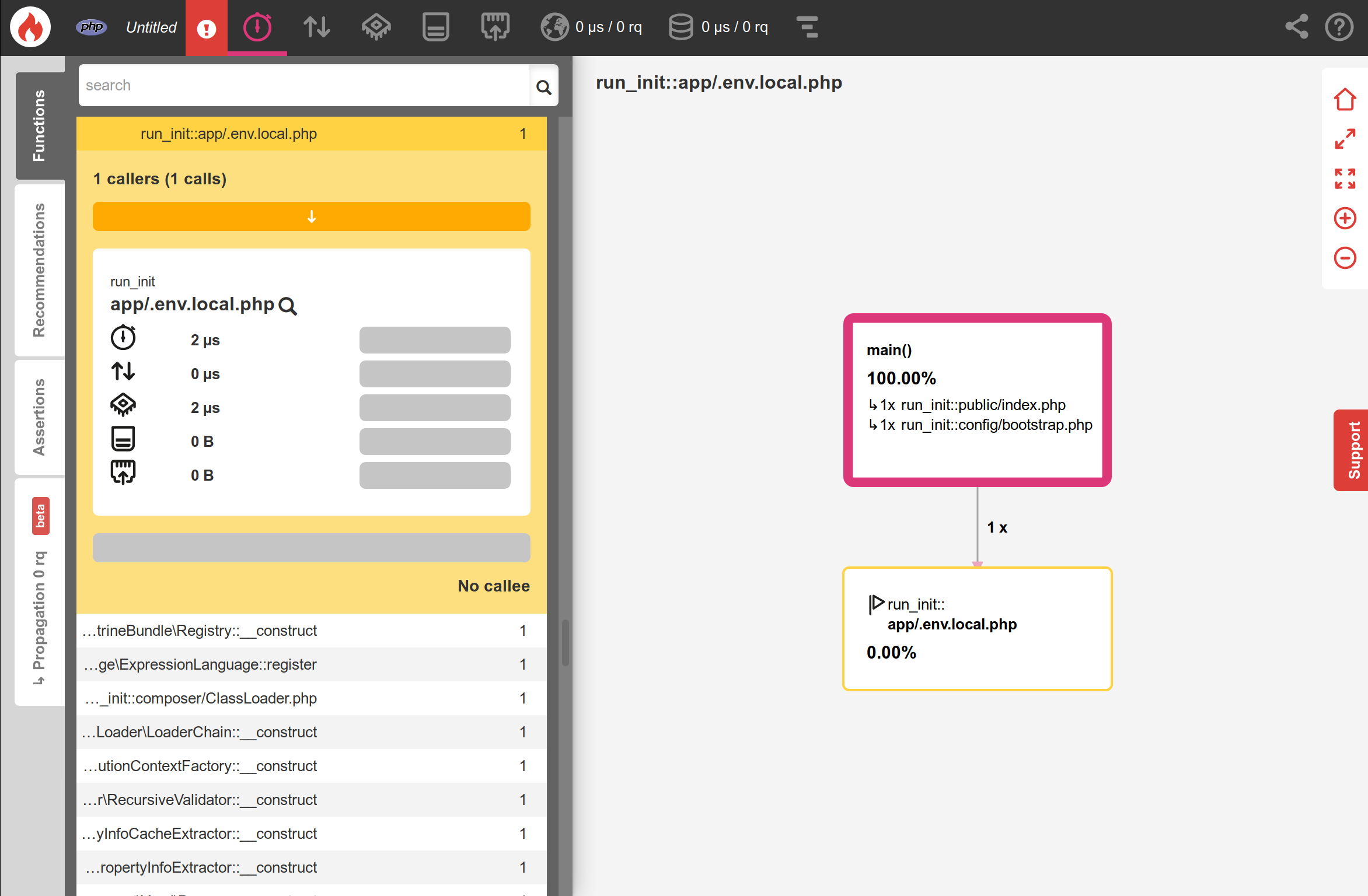The width and height of the screenshot is (1368, 896).
Task: Click the gray time percentage bar beside 2 µs
Action: coord(435,340)
